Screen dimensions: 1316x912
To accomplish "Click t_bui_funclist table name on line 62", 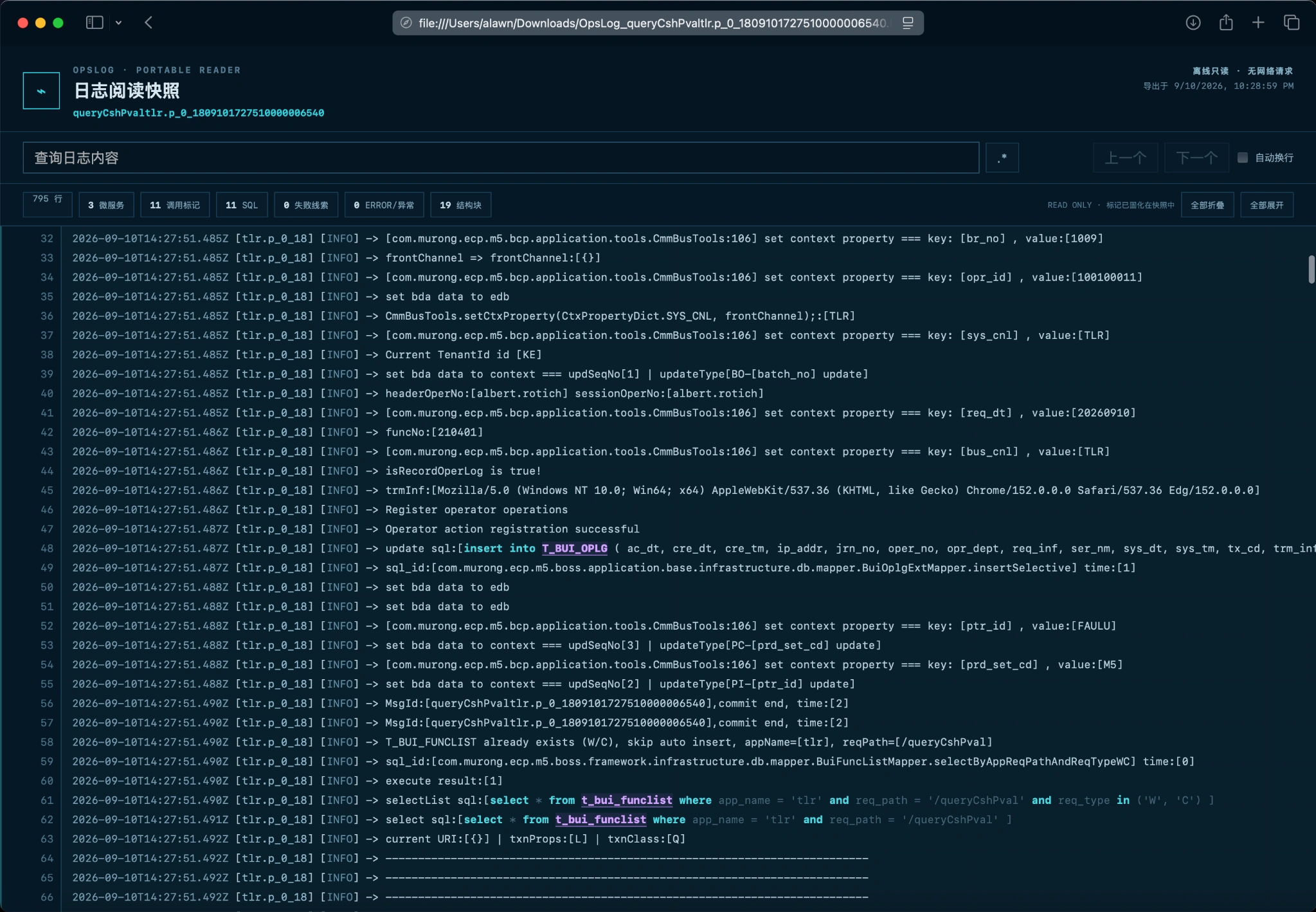I will 600,819.
